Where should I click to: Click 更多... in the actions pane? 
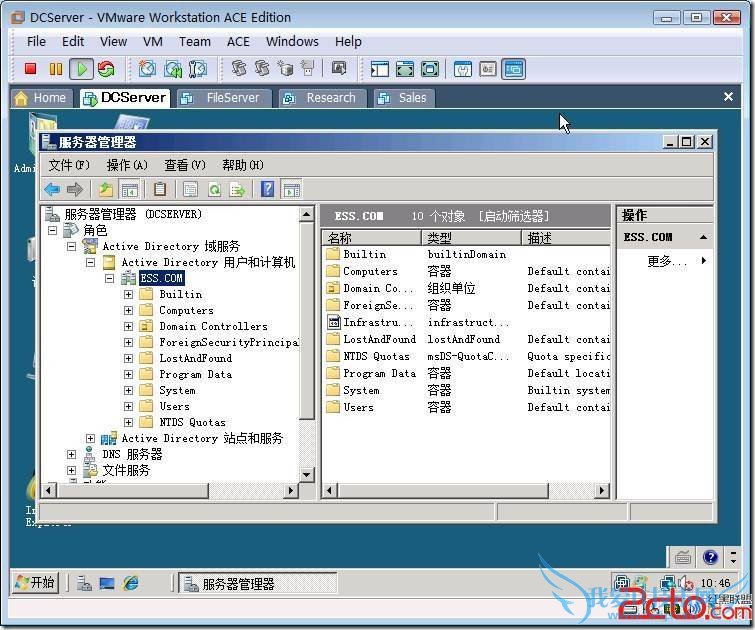coord(667,261)
